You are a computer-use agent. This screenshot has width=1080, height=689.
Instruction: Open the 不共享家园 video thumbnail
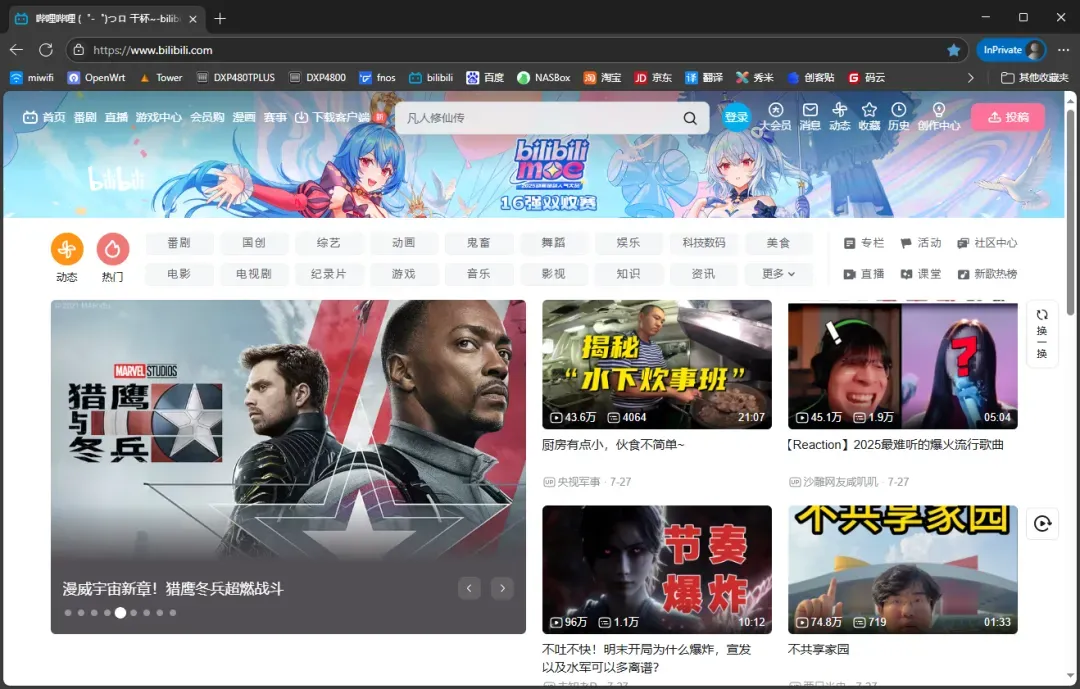pos(902,569)
